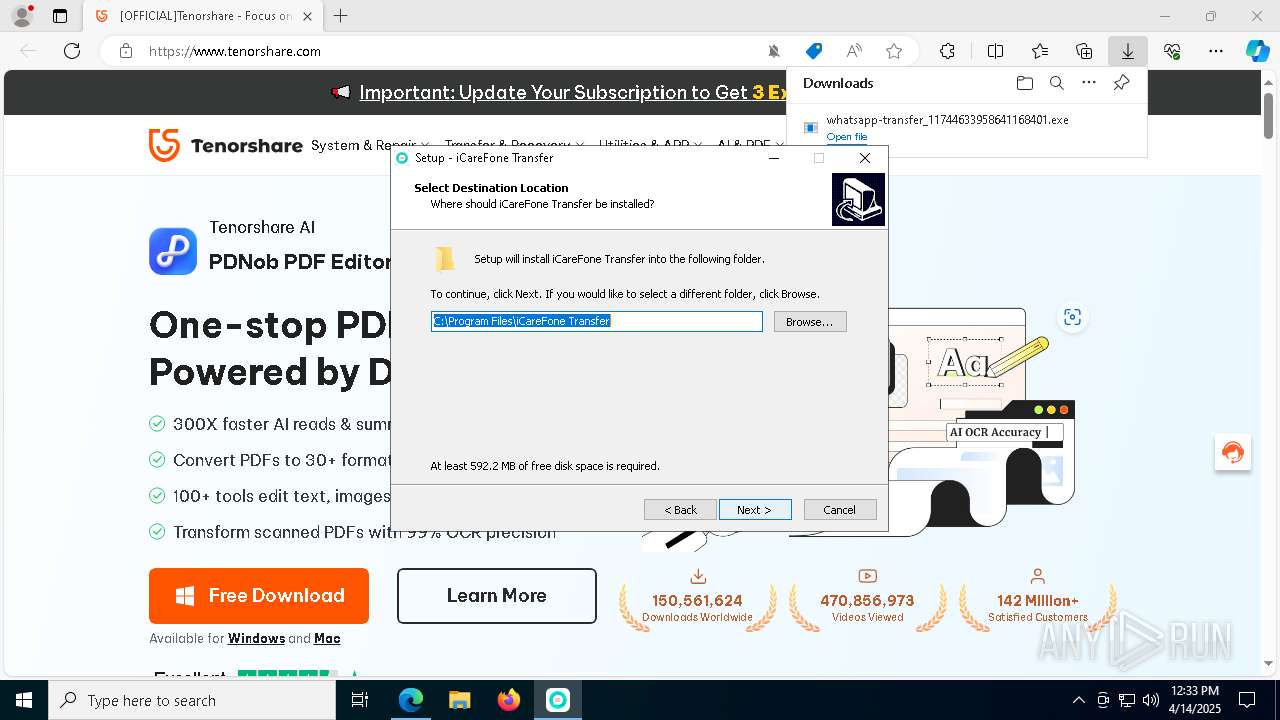Screen dimensions: 1280x720
Task: Click the Back button in setup dialog
Action: (680, 509)
